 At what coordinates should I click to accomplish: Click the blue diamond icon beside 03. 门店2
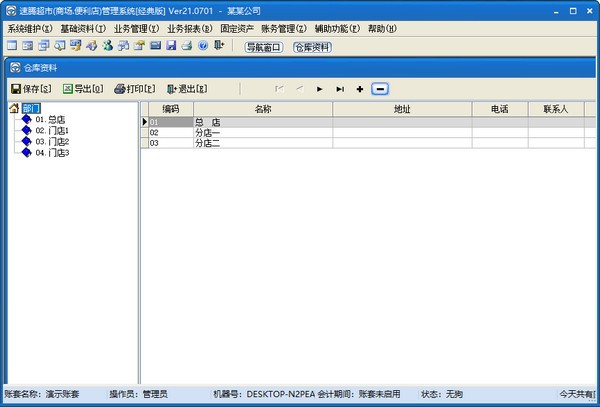click(x=26, y=142)
